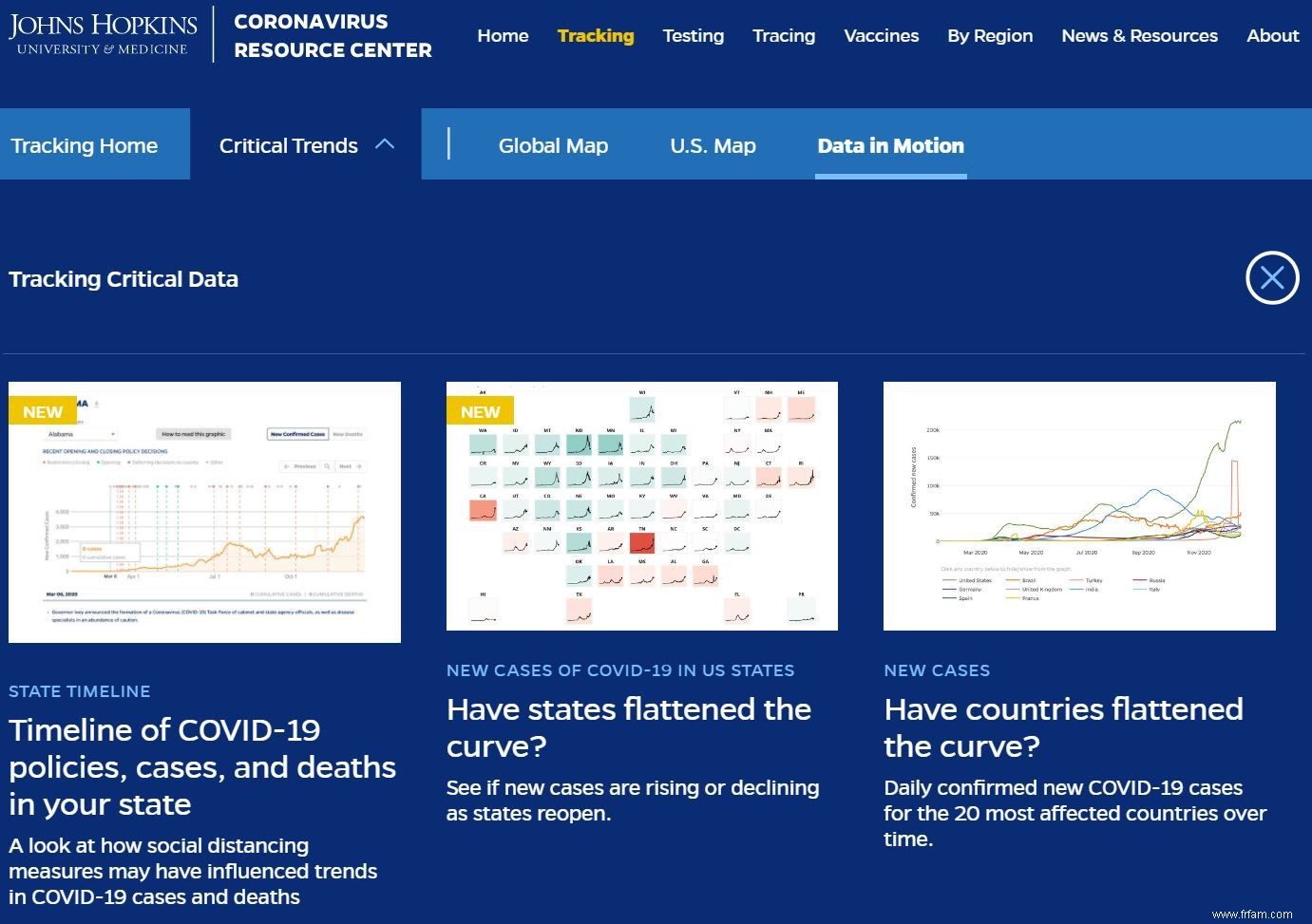Screen dimensions: 1312x924
Task: Open NEW CASES OF COVID-19 IN US STATES link
Action: tap(620, 670)
